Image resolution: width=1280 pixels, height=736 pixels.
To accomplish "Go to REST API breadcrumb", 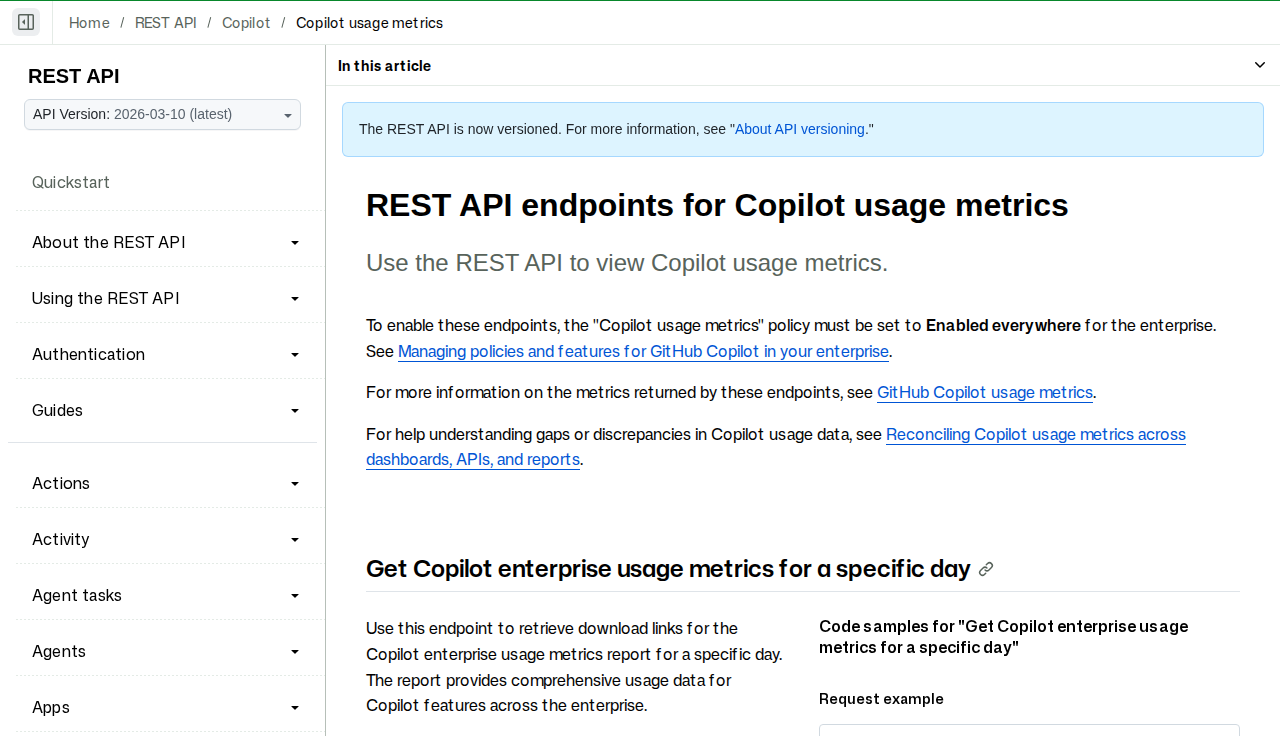I will (x=166, y=23).
